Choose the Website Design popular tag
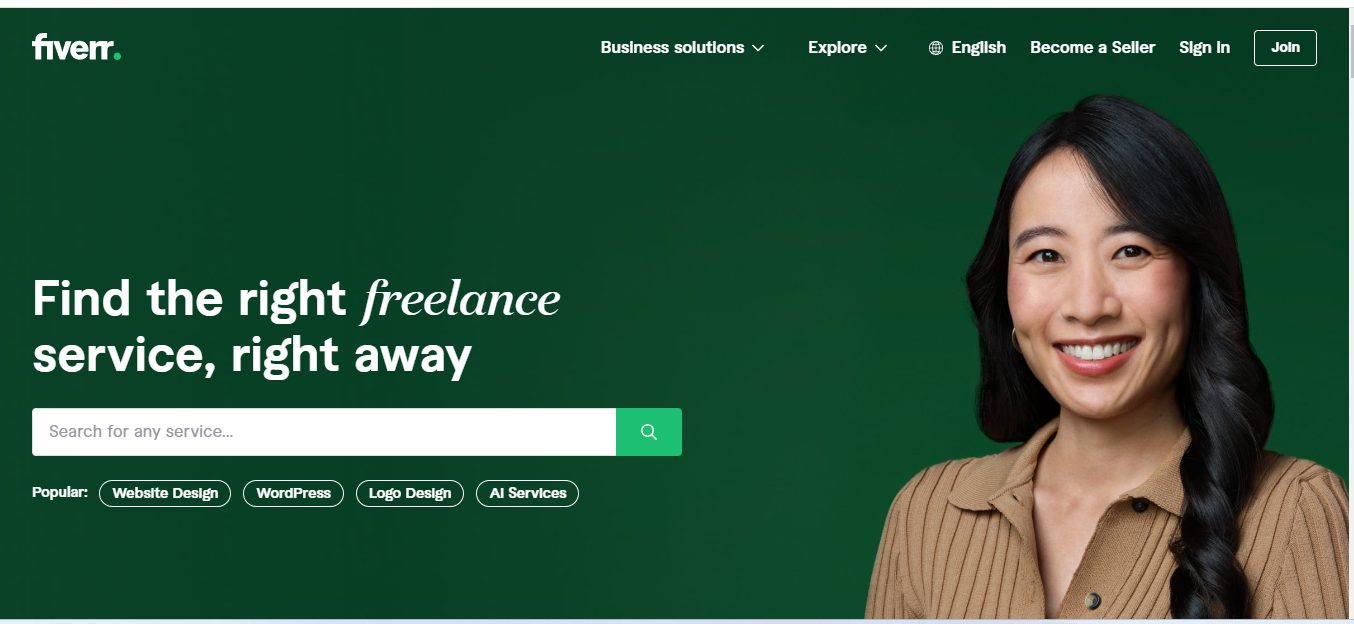The height and width of the screenshot is (624, 1354). tap(165, 493)
